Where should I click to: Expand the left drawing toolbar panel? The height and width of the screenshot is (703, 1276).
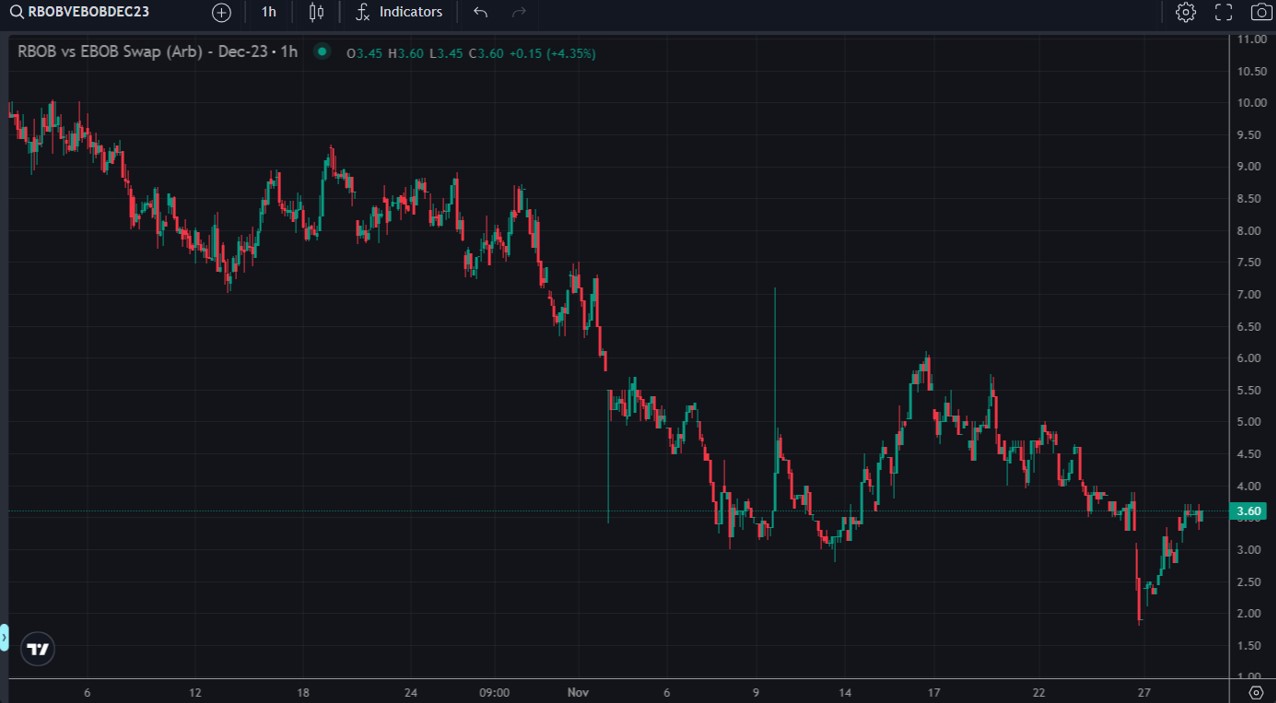(x=4, y=636)
